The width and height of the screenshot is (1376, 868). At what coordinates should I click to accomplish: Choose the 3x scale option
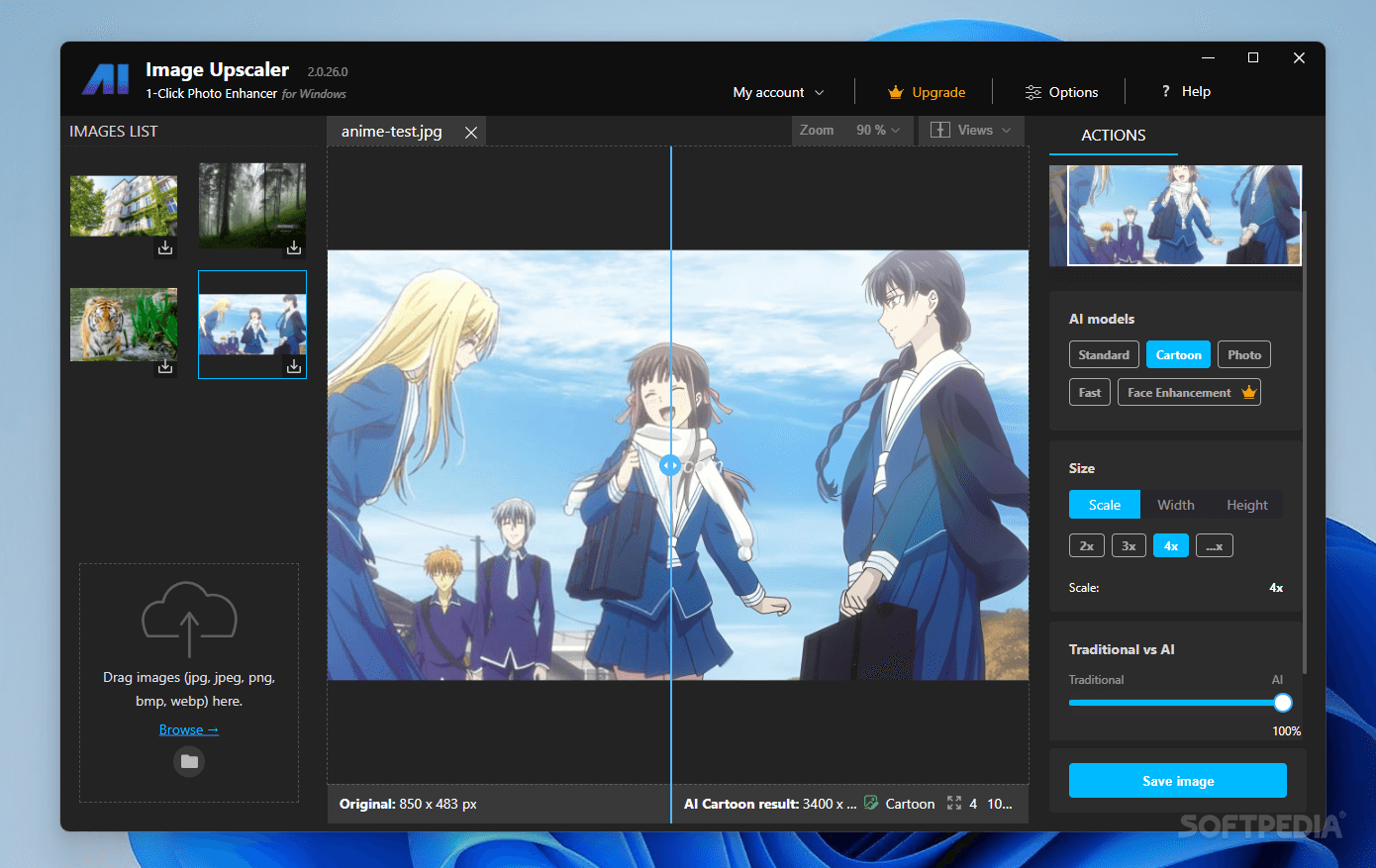(x=1129, y=545)
